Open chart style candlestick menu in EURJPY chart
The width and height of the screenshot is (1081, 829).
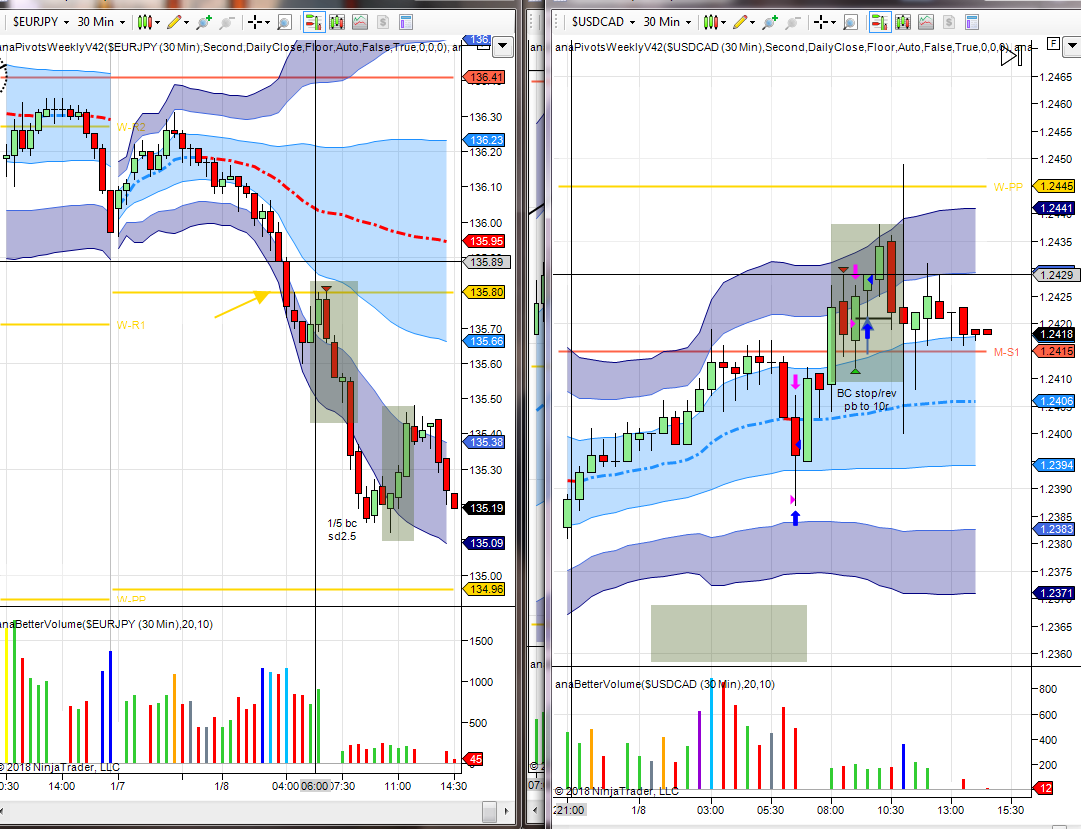144,22
